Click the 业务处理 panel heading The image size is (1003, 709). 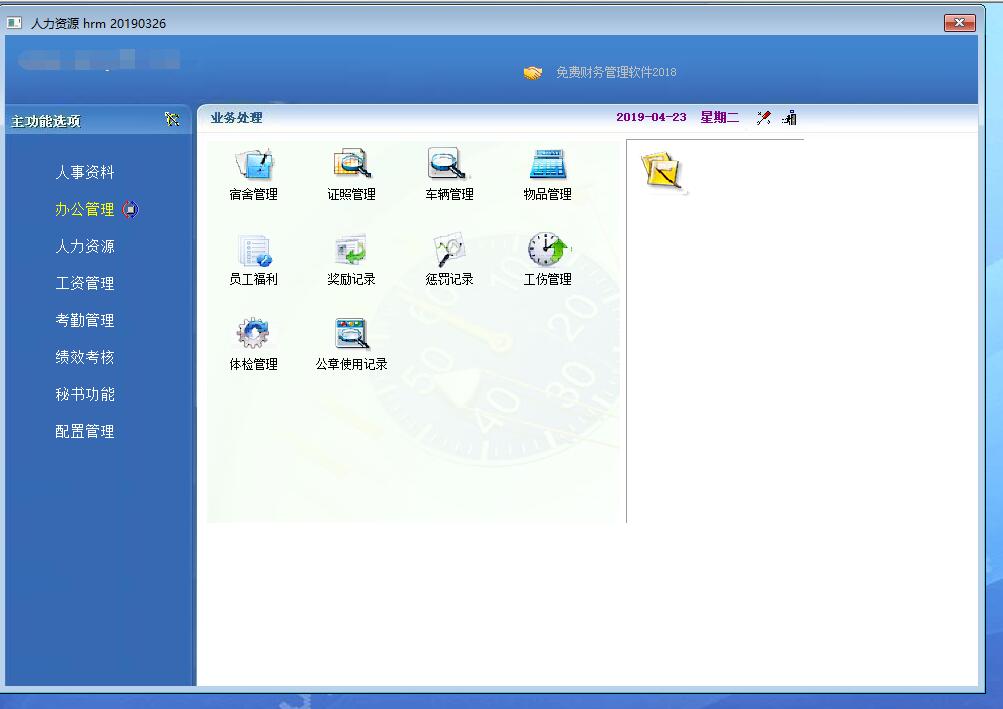237,118
